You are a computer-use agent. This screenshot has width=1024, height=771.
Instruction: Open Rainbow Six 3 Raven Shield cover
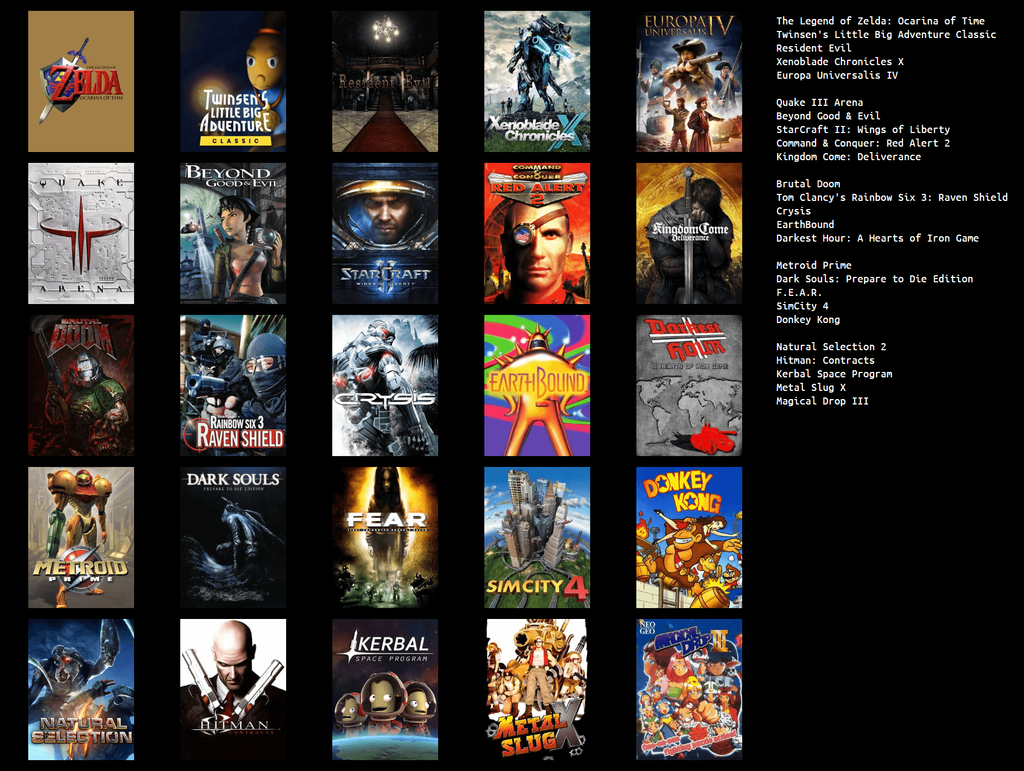[233, 386]
